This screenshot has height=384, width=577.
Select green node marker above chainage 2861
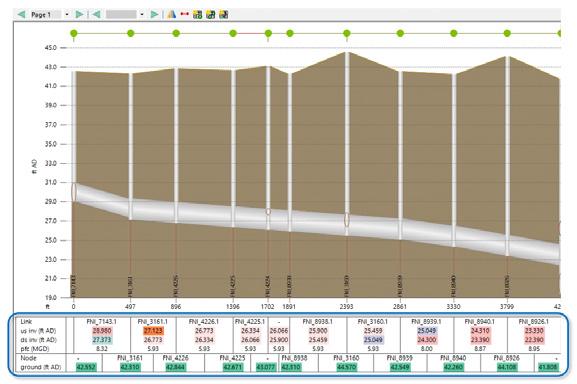point(400,33)
